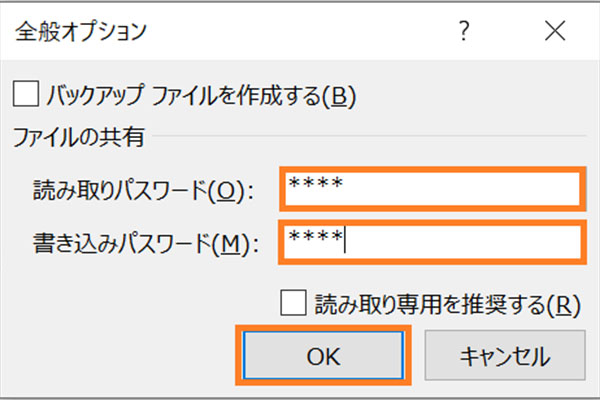Click the ファイルの共有 section heading

pyautogui.click(x=79, y=138)
